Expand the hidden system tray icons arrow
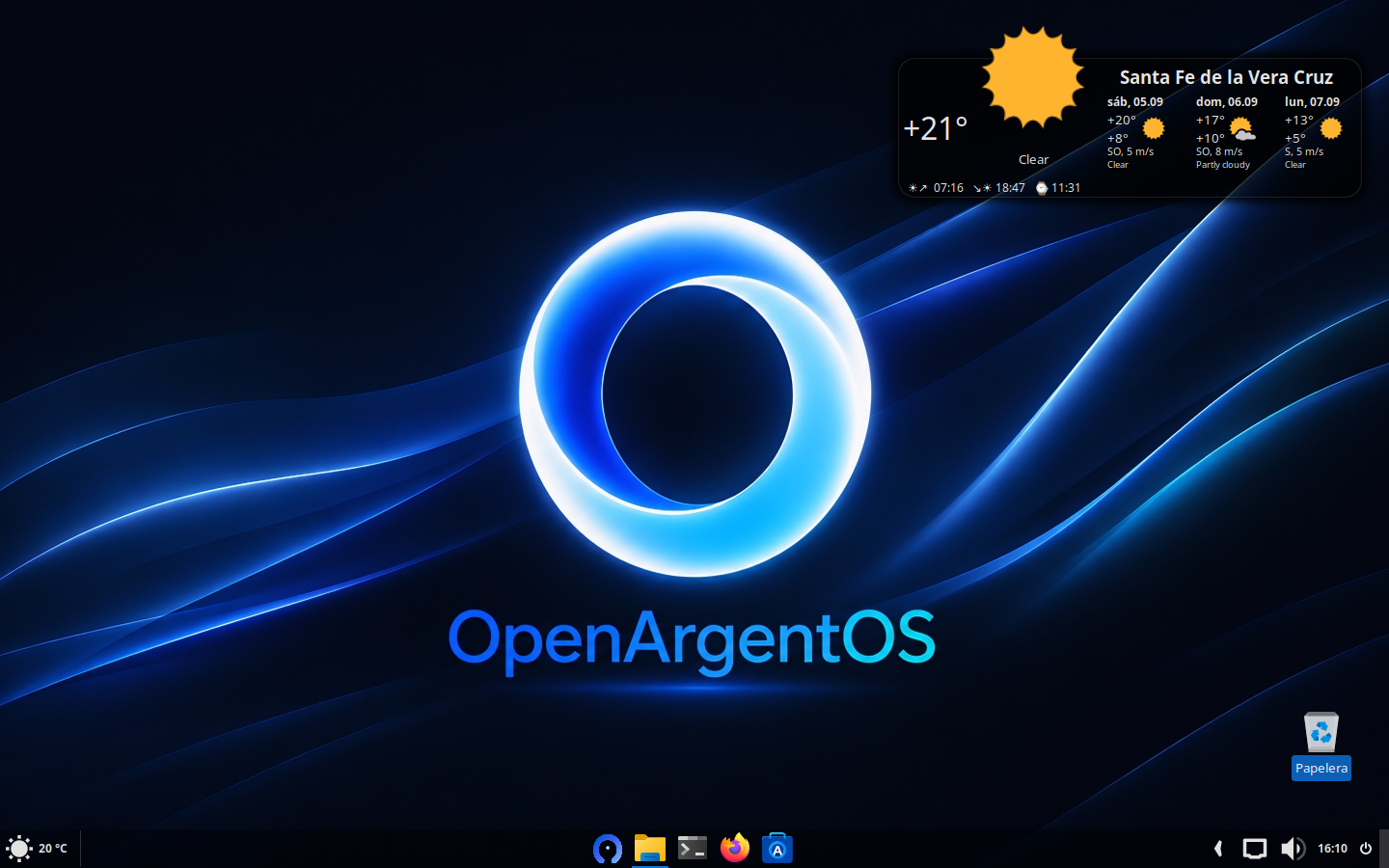The image size is (1389, 868). pos(1218,849)
